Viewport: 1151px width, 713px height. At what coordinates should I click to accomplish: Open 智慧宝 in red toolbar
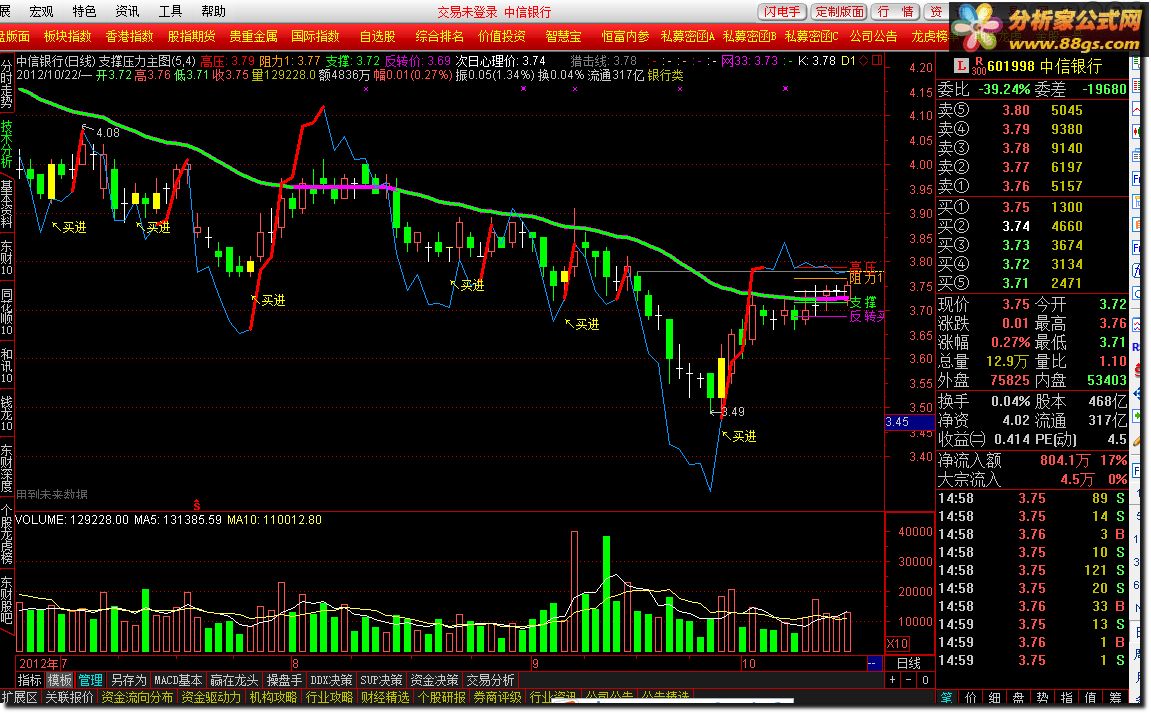563,36
